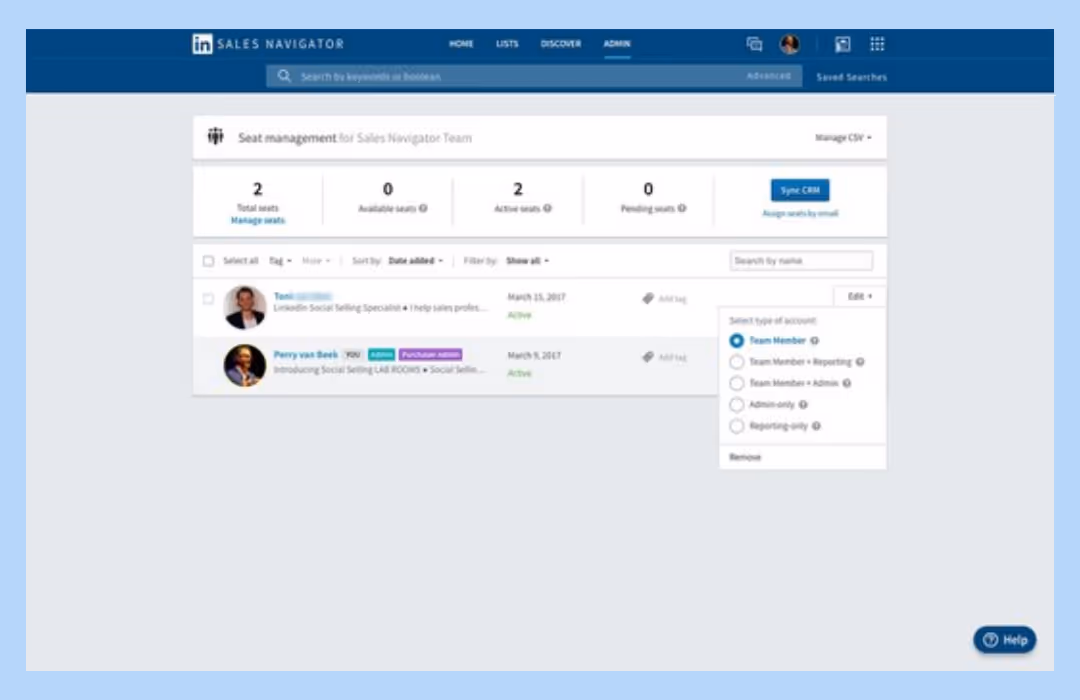The image size is (1080, 700).
Task: Open the More dropdown in list toolbar
Action: tap(316, 260)
